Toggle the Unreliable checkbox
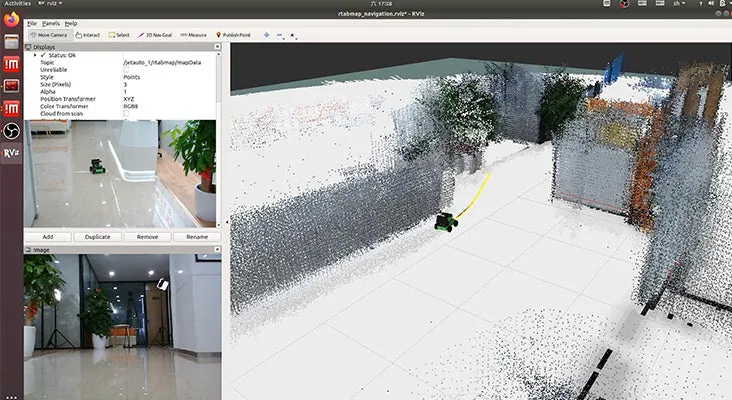 126,70
